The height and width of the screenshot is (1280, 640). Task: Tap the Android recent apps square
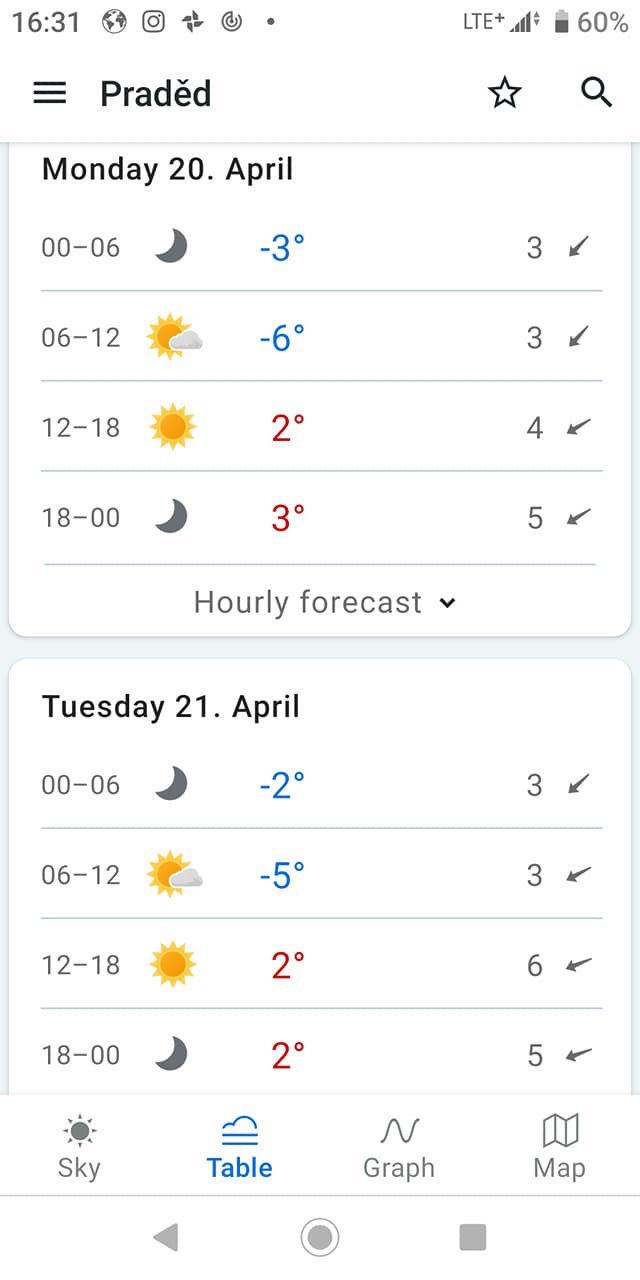[473, 1237]
